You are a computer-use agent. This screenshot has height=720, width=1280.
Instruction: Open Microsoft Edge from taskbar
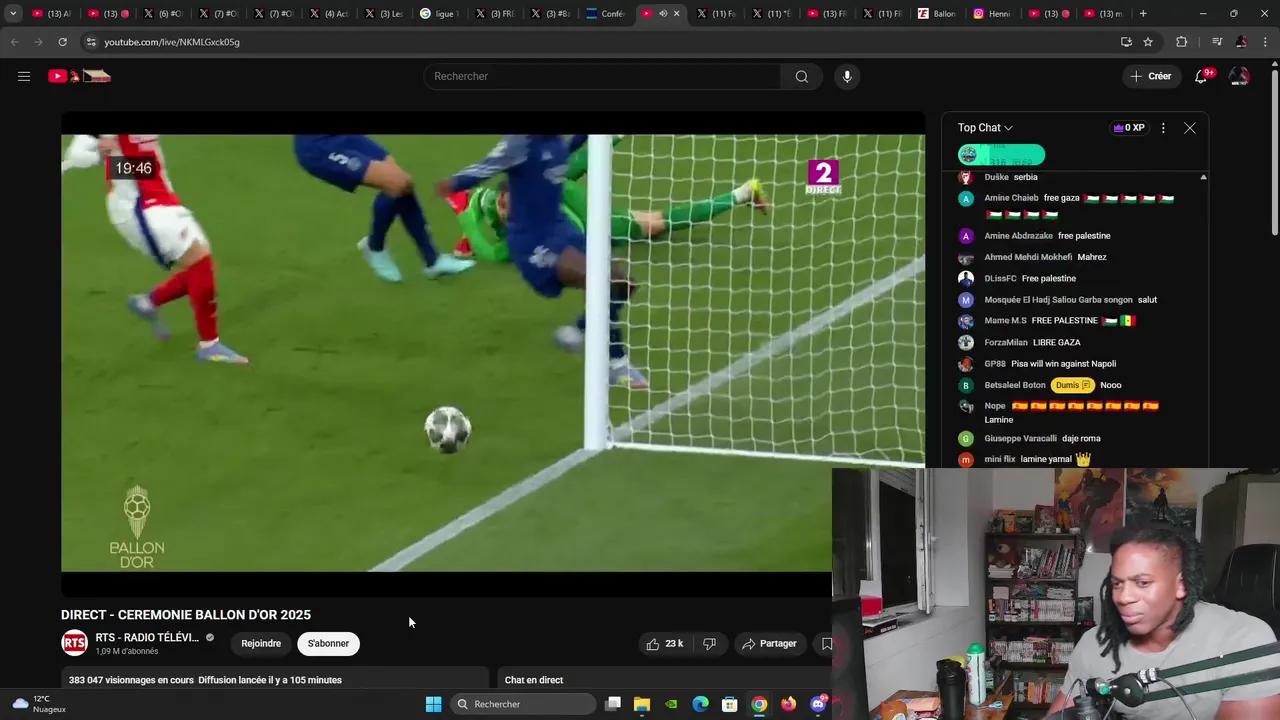tap(701, 704)
